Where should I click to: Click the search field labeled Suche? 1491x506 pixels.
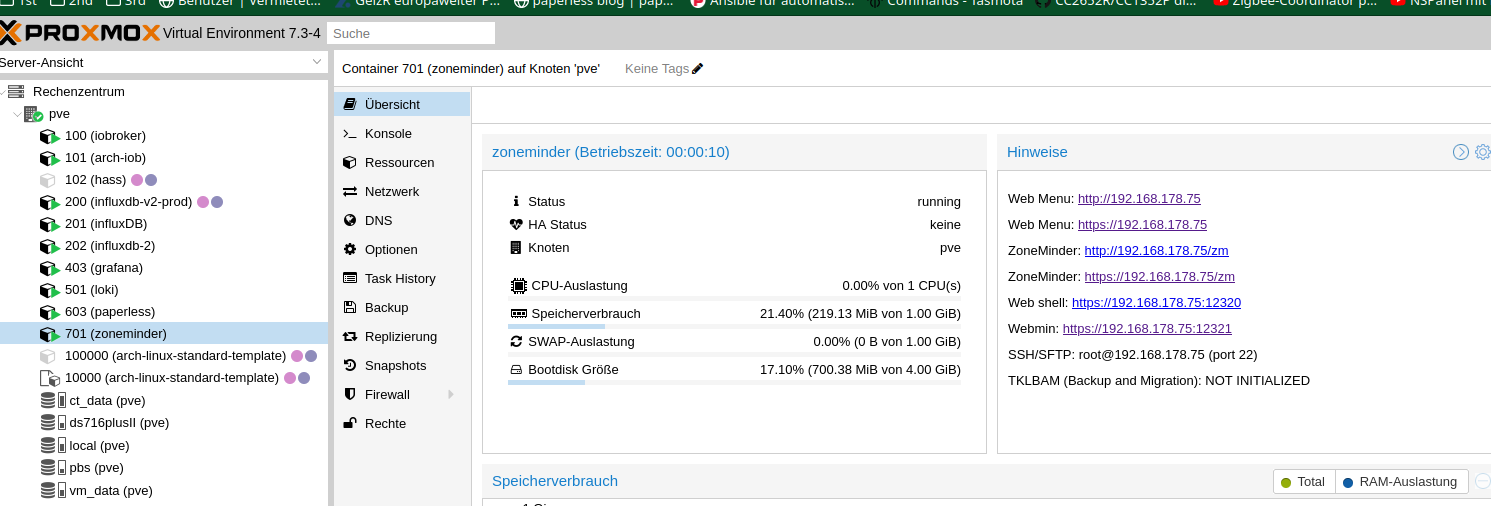point(411,33)
